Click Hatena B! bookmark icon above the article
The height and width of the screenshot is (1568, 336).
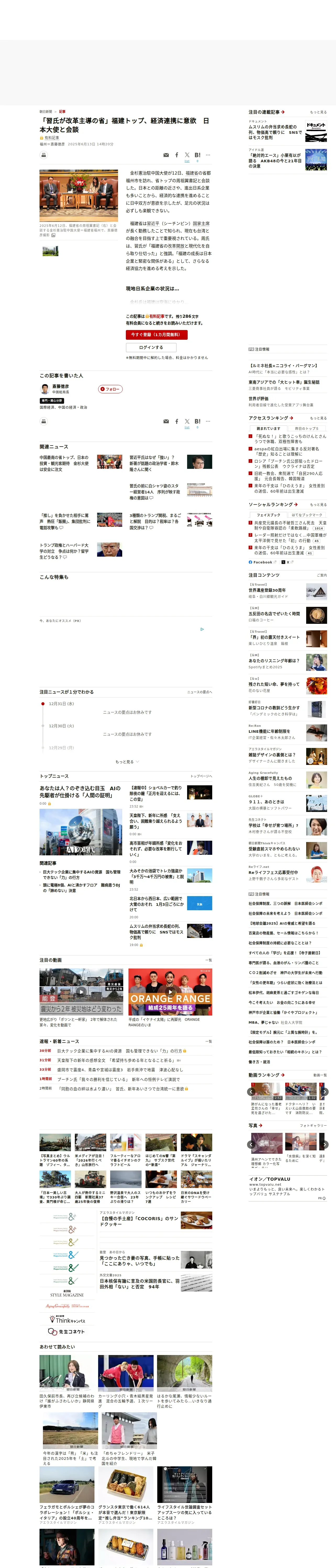pyautogui.click(x=197, y=155)
